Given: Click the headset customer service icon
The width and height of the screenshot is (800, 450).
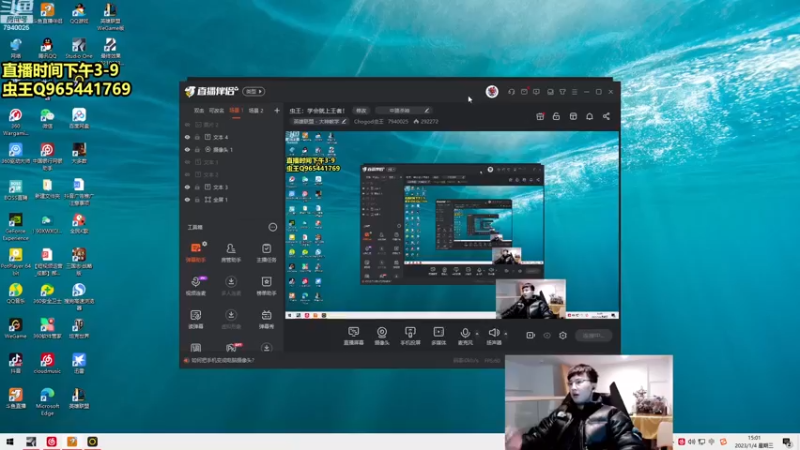Looking at the screenshot, I should [x=511, y=92].
